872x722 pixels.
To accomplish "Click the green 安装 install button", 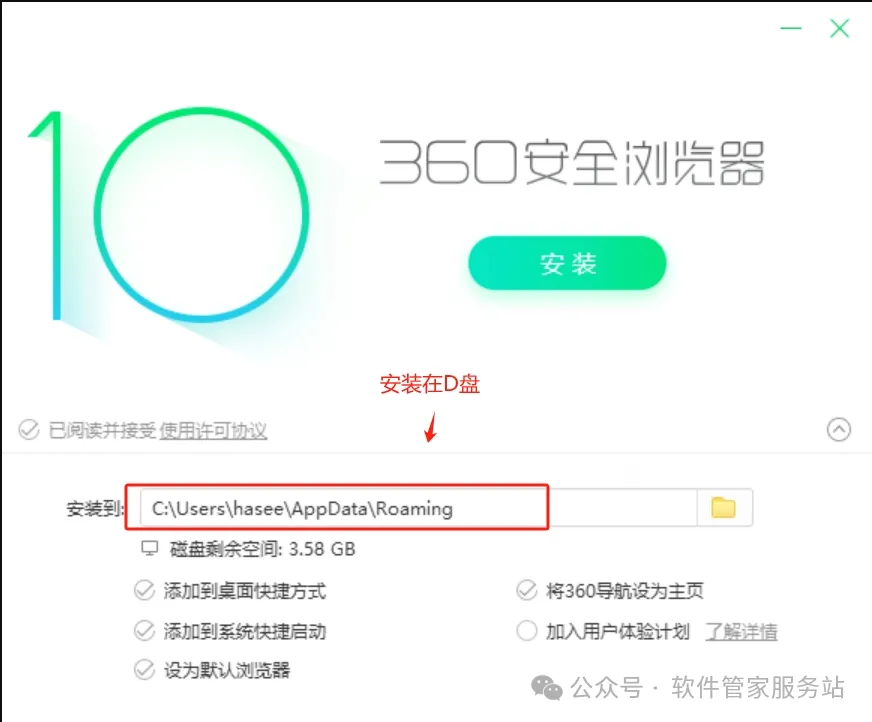I will 567,263.
